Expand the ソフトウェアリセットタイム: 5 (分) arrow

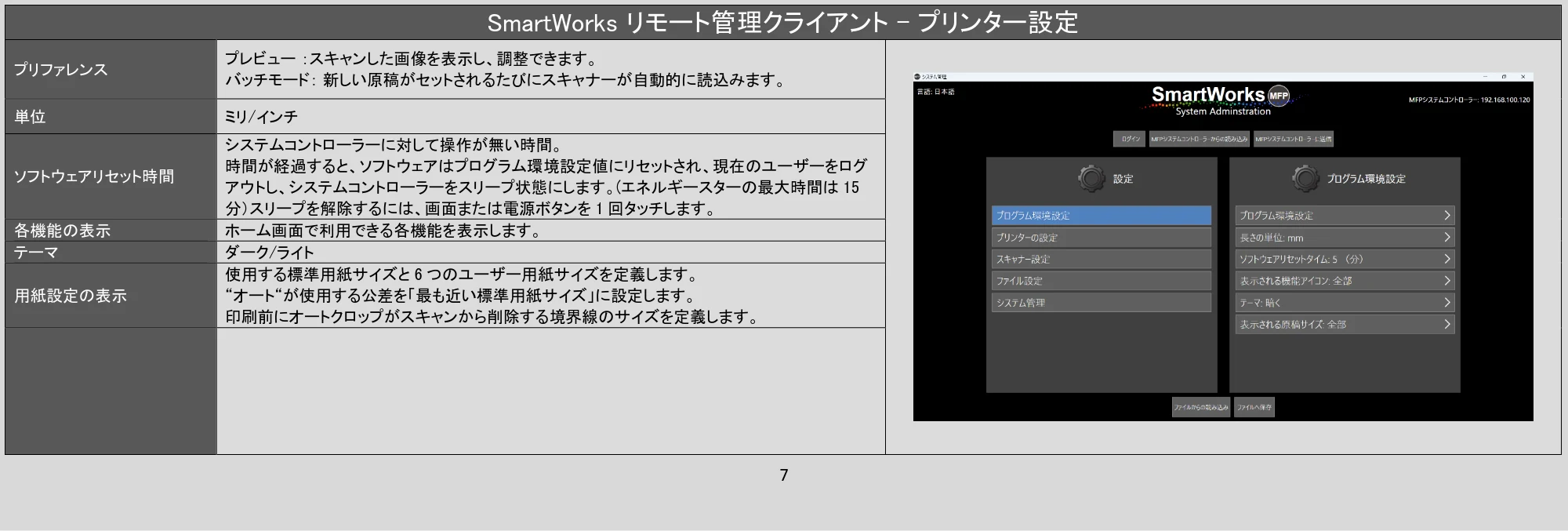coord(1447,259)
